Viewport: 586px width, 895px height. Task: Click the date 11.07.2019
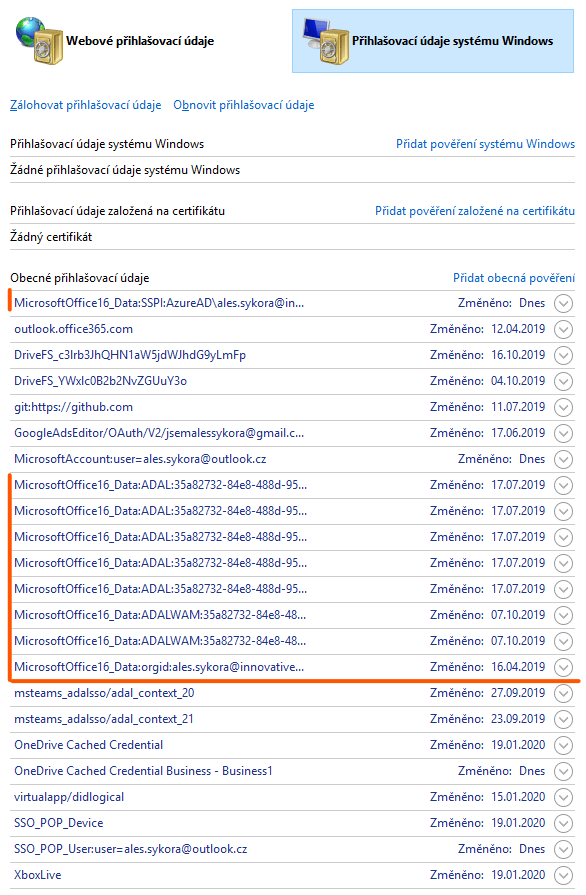pos(518,407)
